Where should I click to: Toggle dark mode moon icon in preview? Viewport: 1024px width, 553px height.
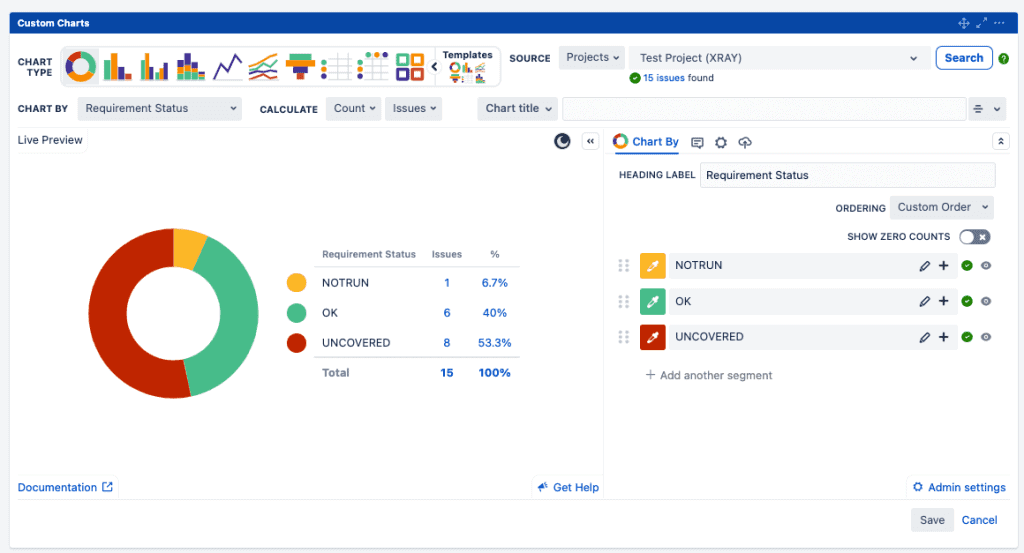coord(563,141)
